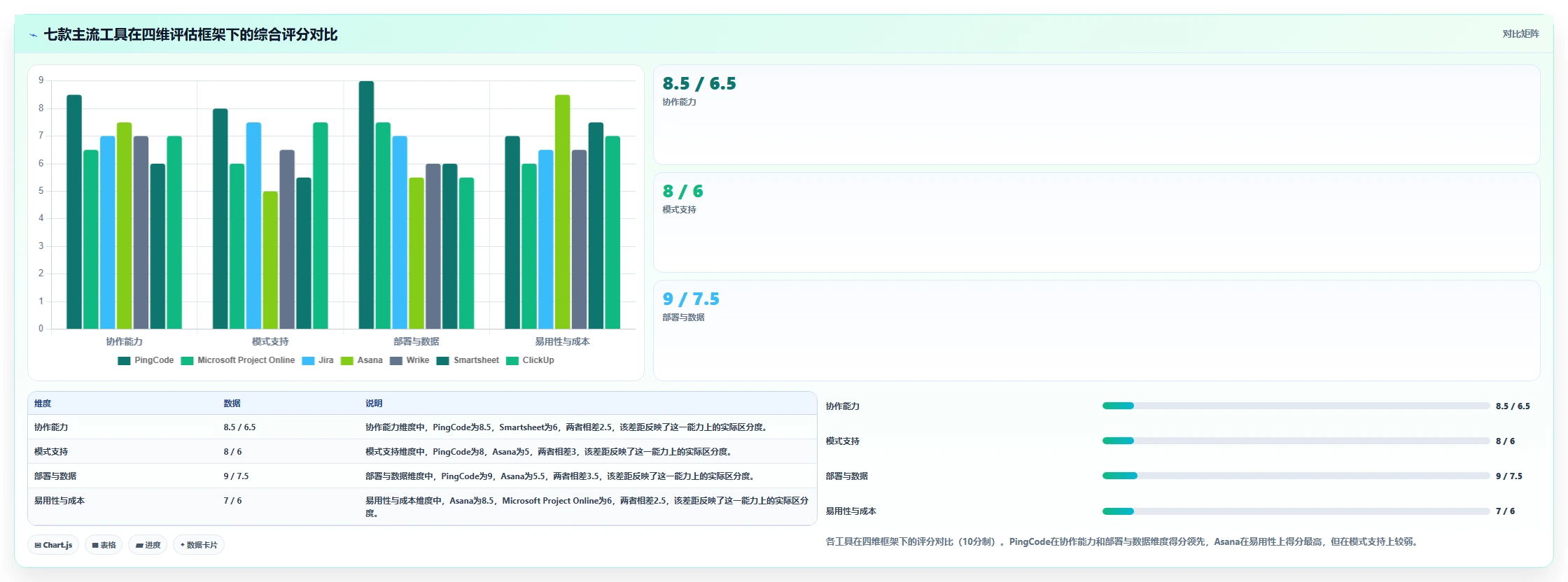
Task: Click the 易用性与成本 progress bar
Action: pyautogui.click(x=1296, y=511)
